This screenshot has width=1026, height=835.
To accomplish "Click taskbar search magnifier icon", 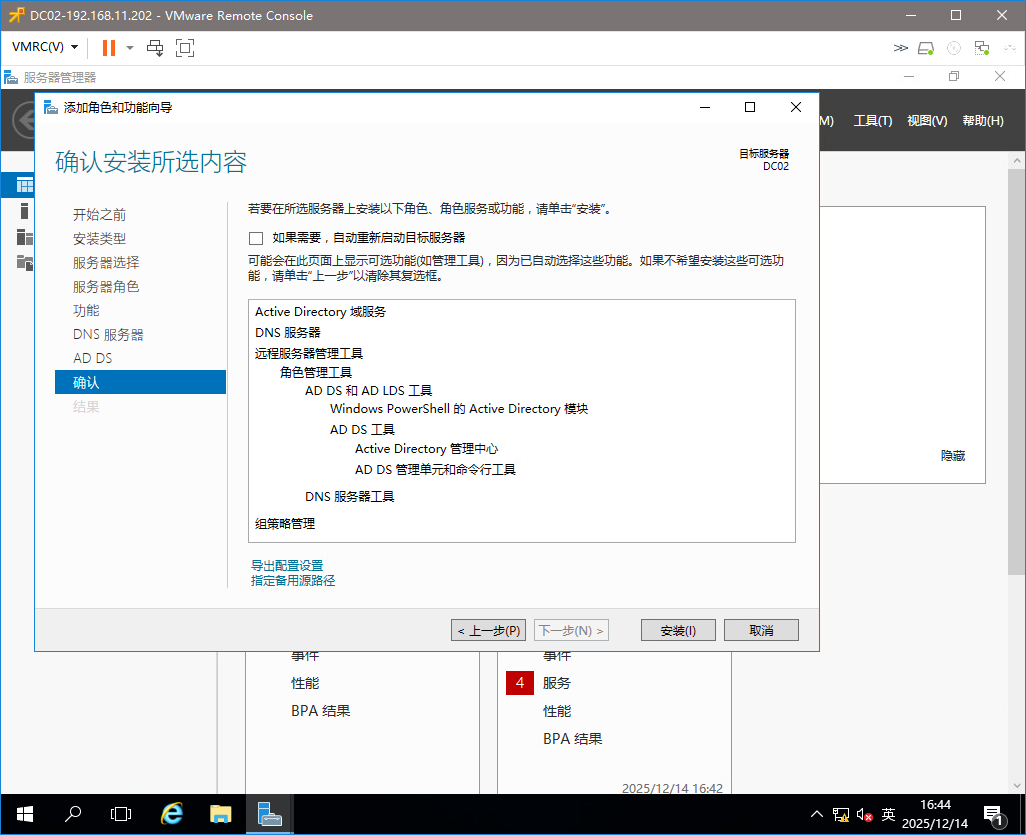I will tap(73, 815).
